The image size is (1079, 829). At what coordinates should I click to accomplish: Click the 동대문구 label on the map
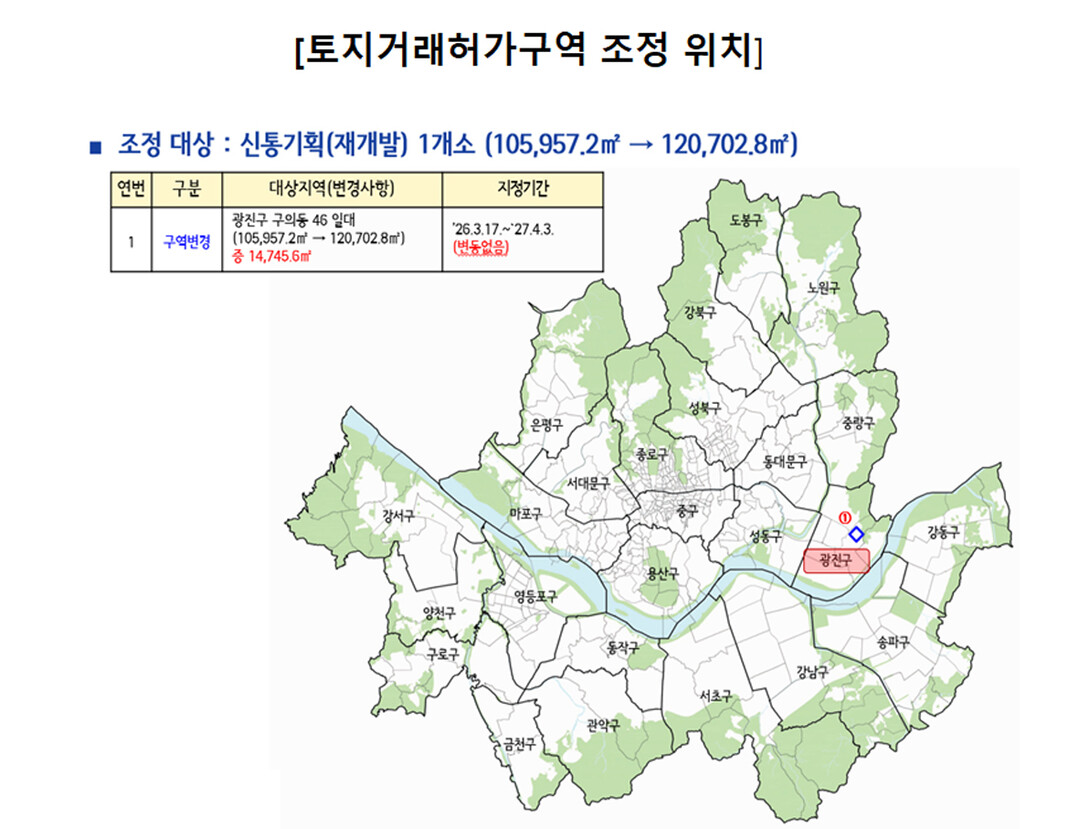click(x=784, y=462)
